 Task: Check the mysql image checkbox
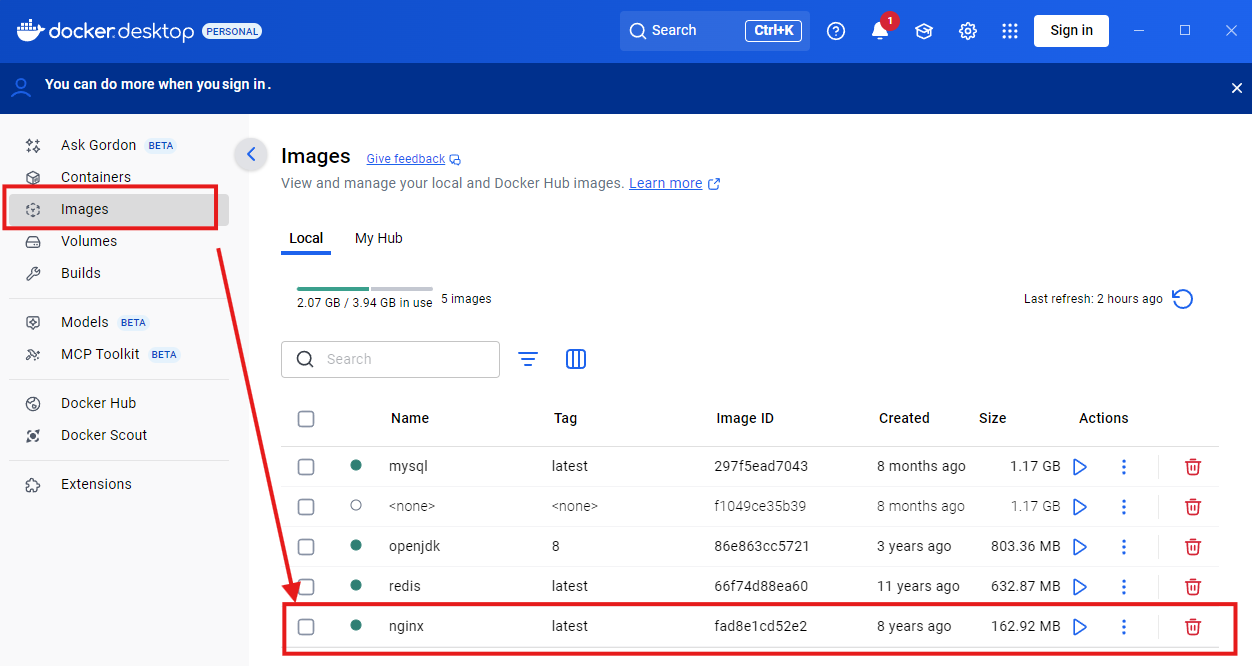(x=306, y=467)
